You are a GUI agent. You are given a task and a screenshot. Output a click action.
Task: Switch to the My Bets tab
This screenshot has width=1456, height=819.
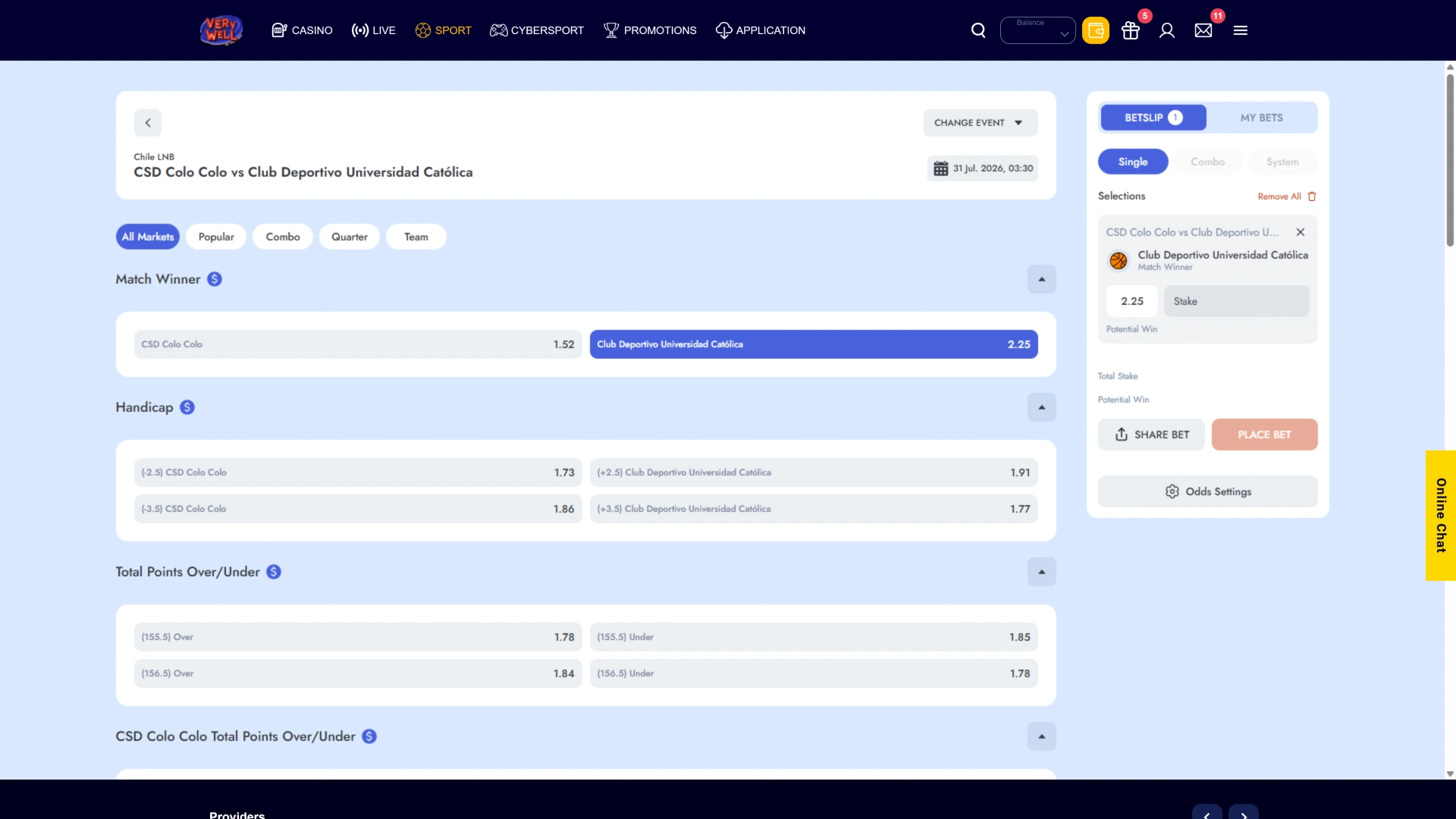1262,118
